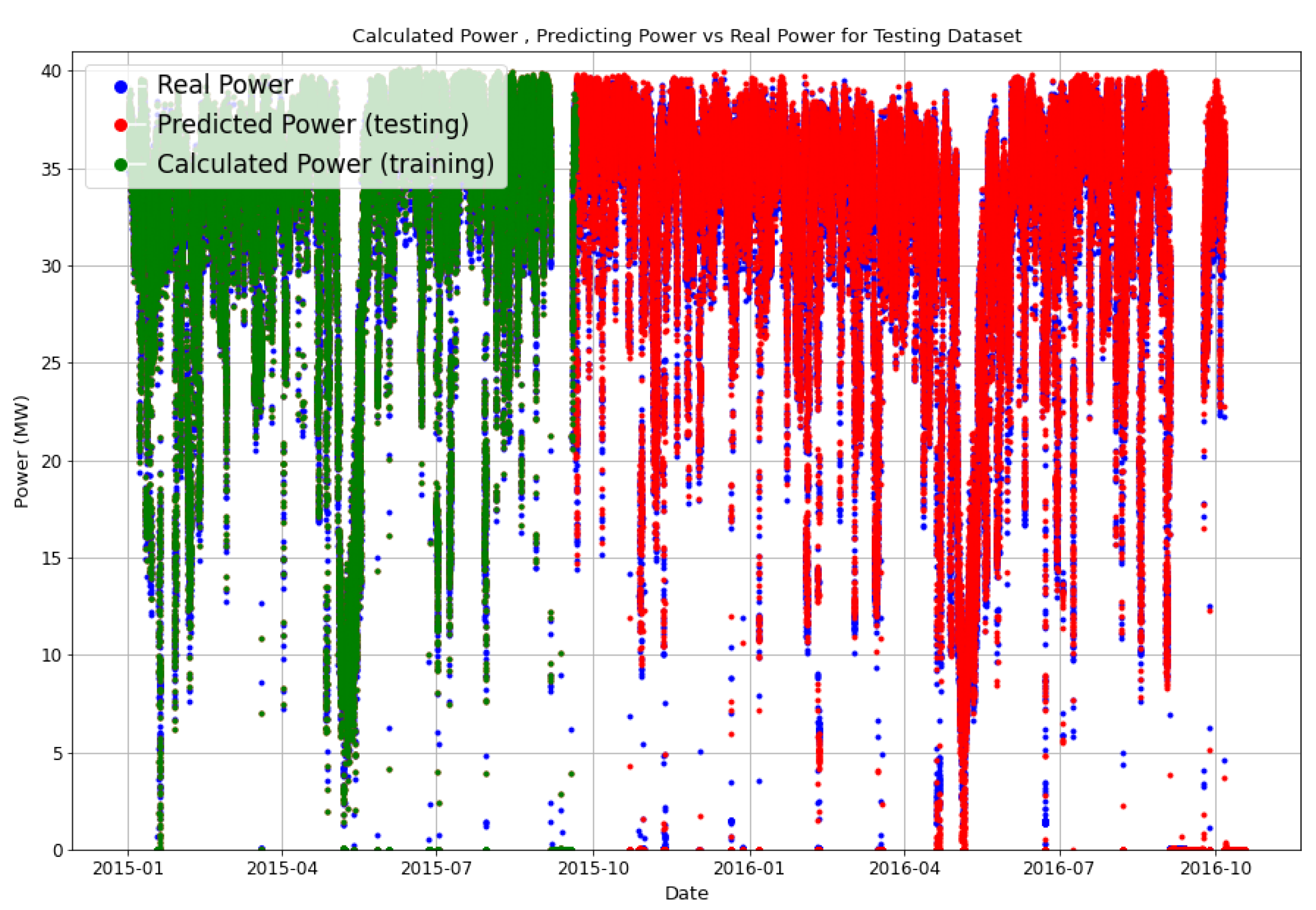The image size is (1316, 910).
Task: Click the 0 y-axis tick label
Action: (57, 851)
